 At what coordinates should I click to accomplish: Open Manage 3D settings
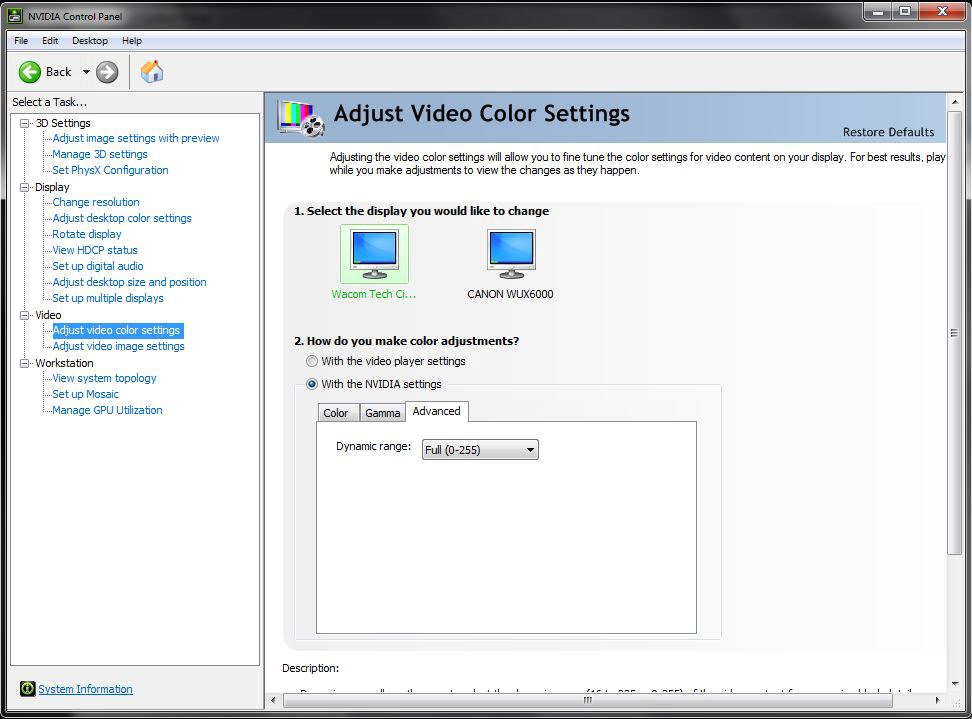point(100,154)
